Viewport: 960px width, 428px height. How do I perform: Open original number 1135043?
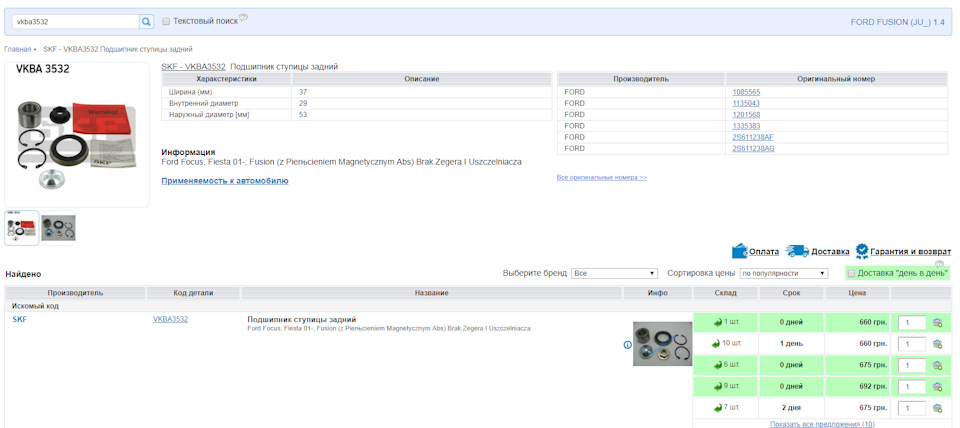pos(746,103)
